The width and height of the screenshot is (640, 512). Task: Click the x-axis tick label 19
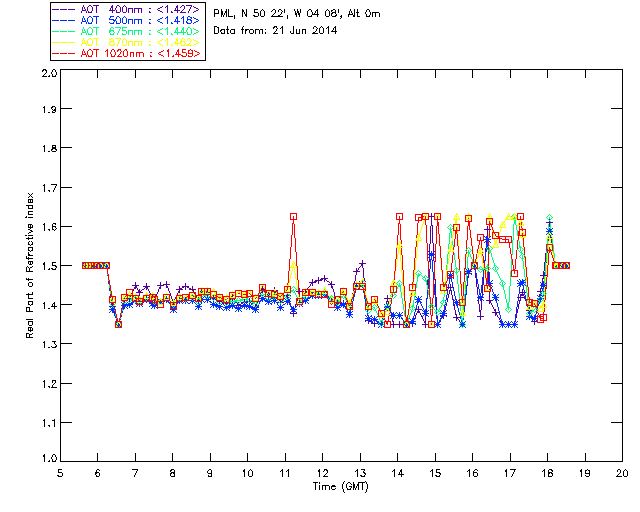(585, 473)
